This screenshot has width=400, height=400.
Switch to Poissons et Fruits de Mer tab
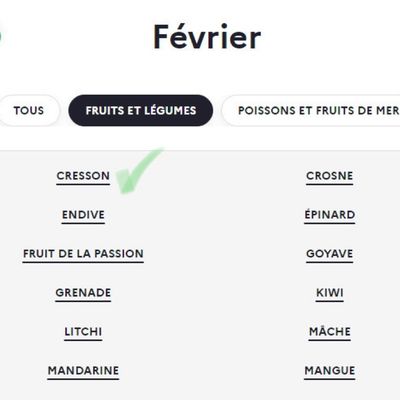tap(311, 111)
